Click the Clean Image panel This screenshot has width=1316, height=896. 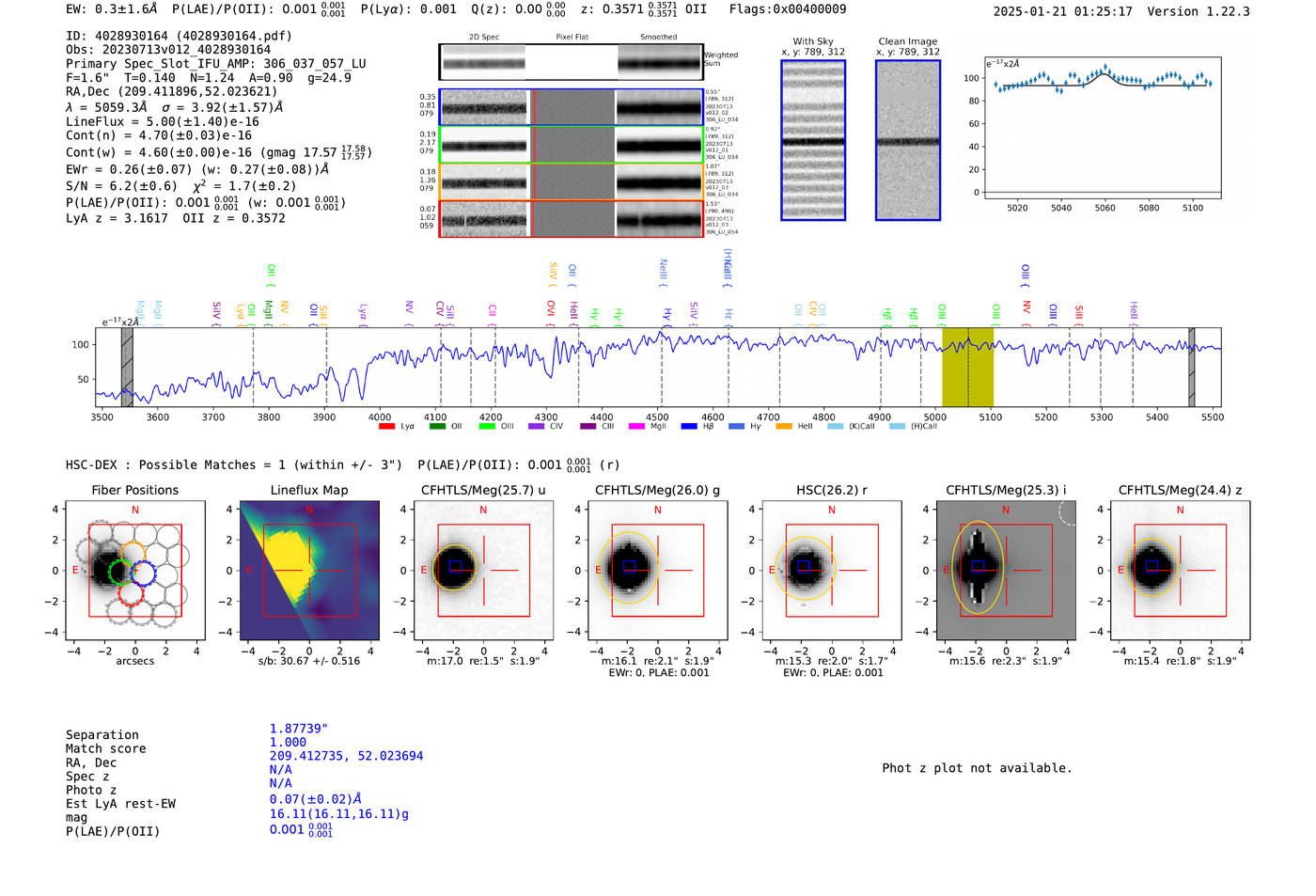(x=908, y=140)
